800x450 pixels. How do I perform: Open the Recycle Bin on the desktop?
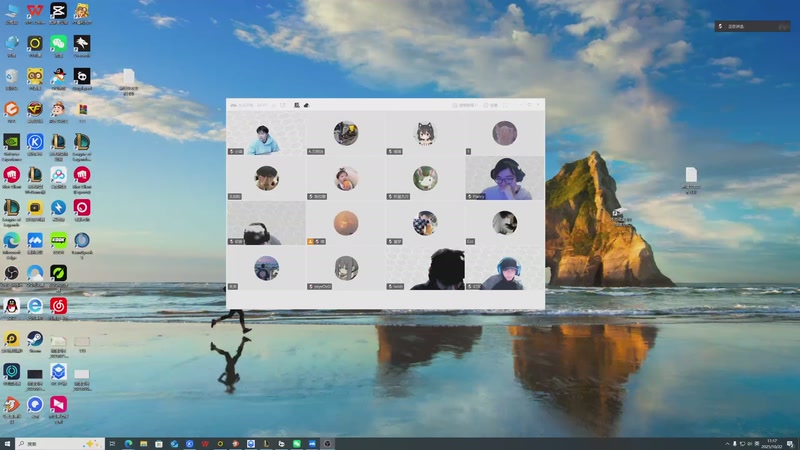point(11,79)
